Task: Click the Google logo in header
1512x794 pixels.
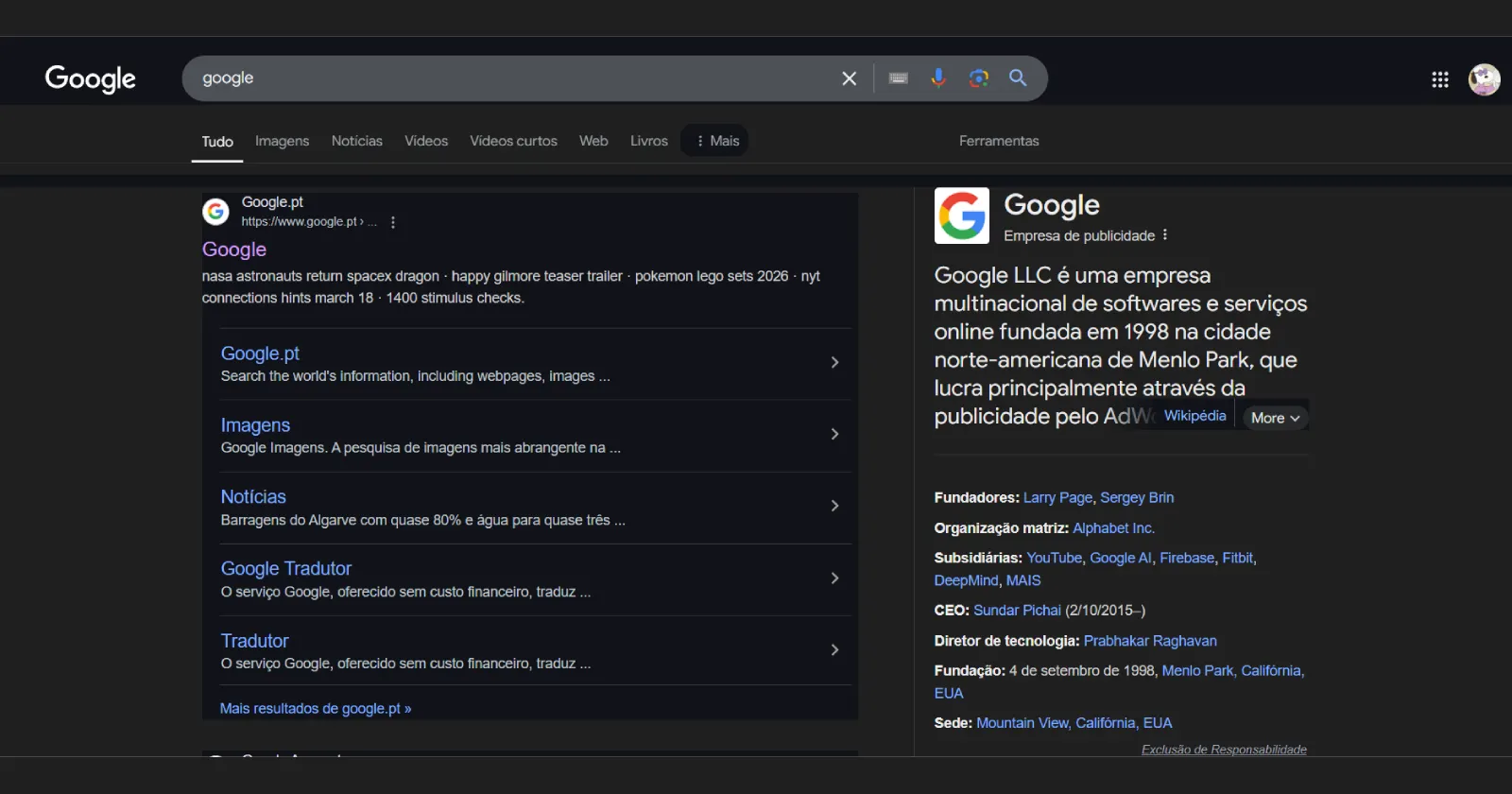Action: [x=91, y=78]
